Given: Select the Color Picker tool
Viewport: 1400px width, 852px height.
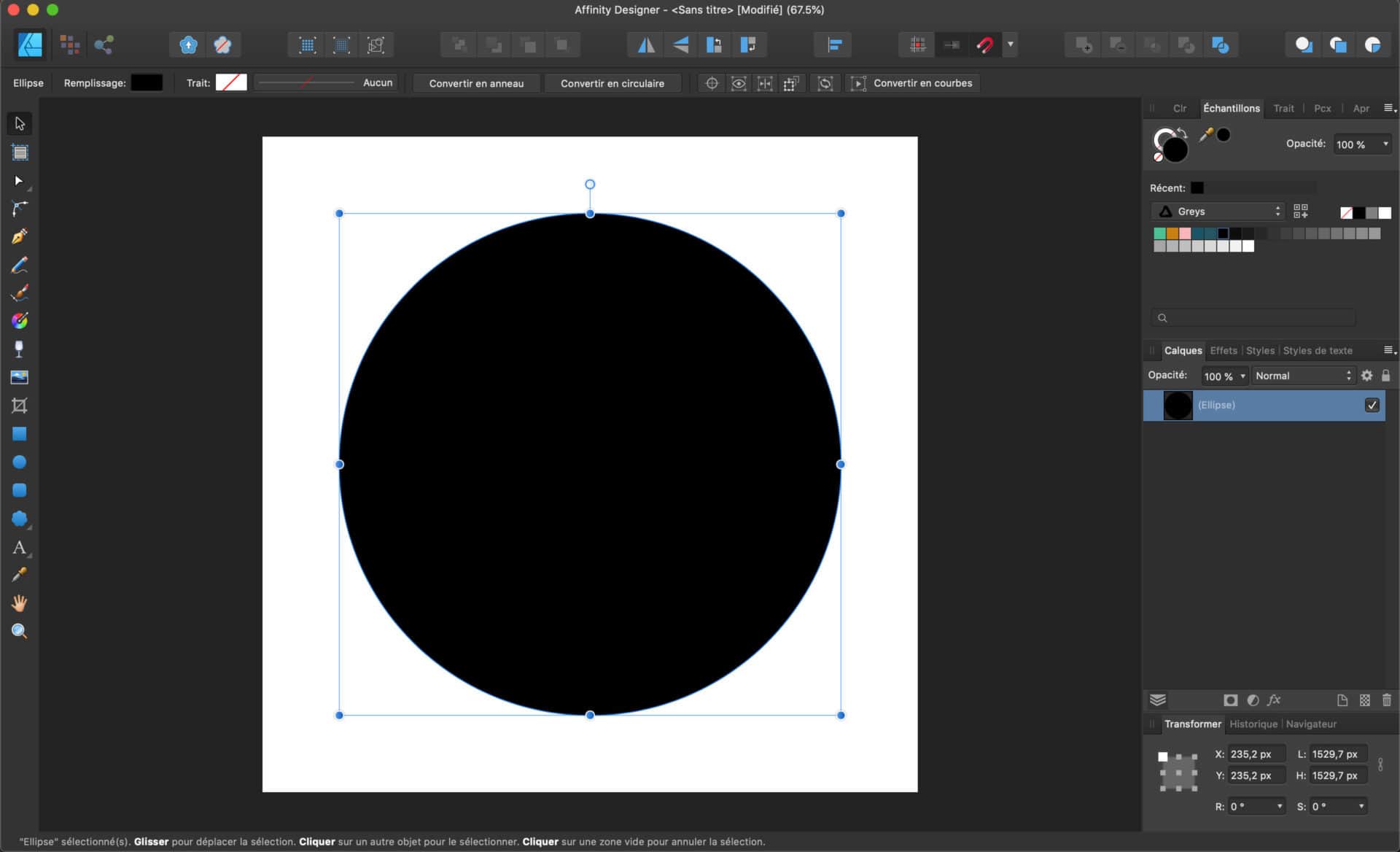Looking at the screenshot, I should [19, 575].
